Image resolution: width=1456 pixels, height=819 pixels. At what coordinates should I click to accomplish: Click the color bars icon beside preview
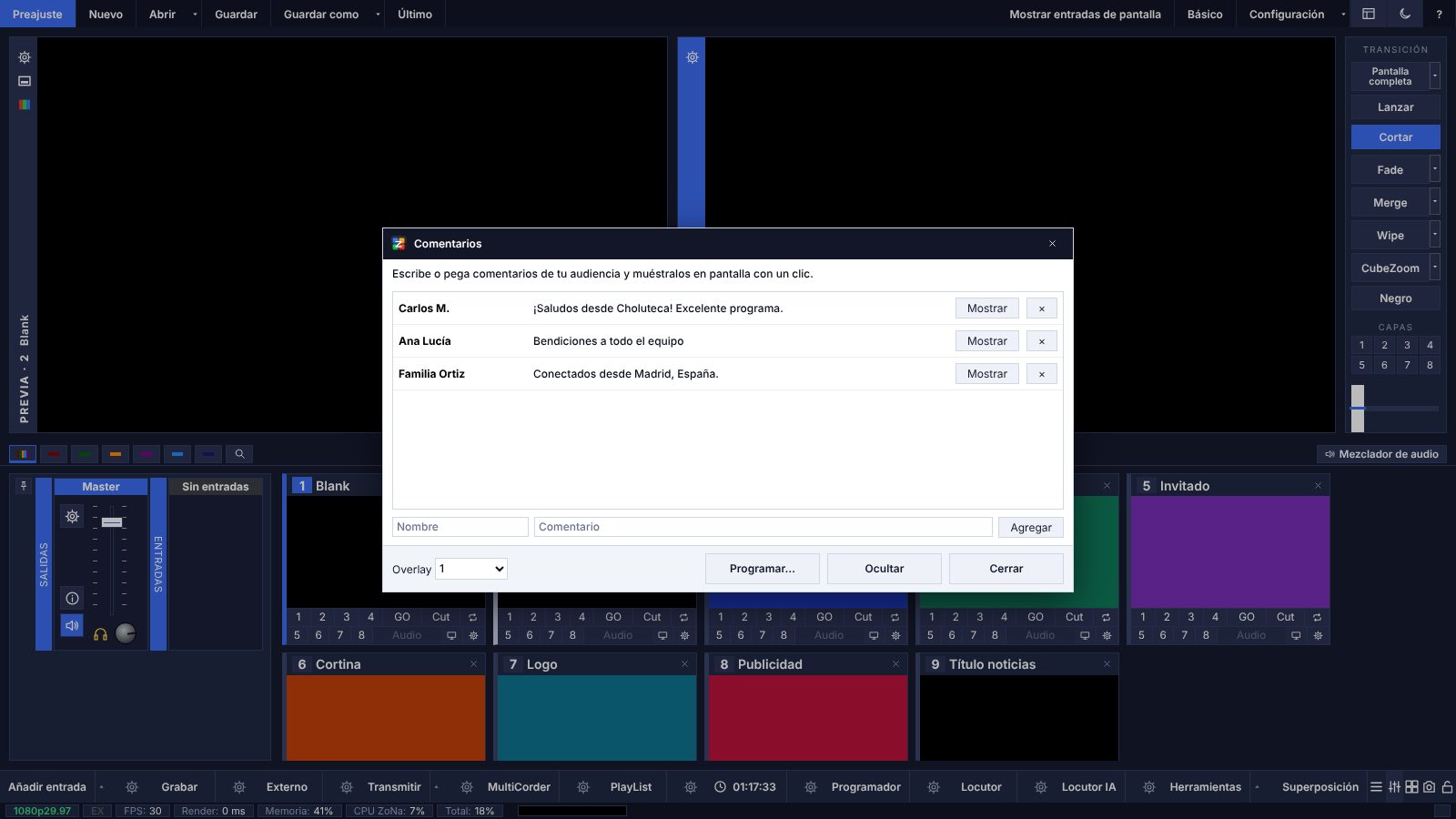[x=25, y=105]
